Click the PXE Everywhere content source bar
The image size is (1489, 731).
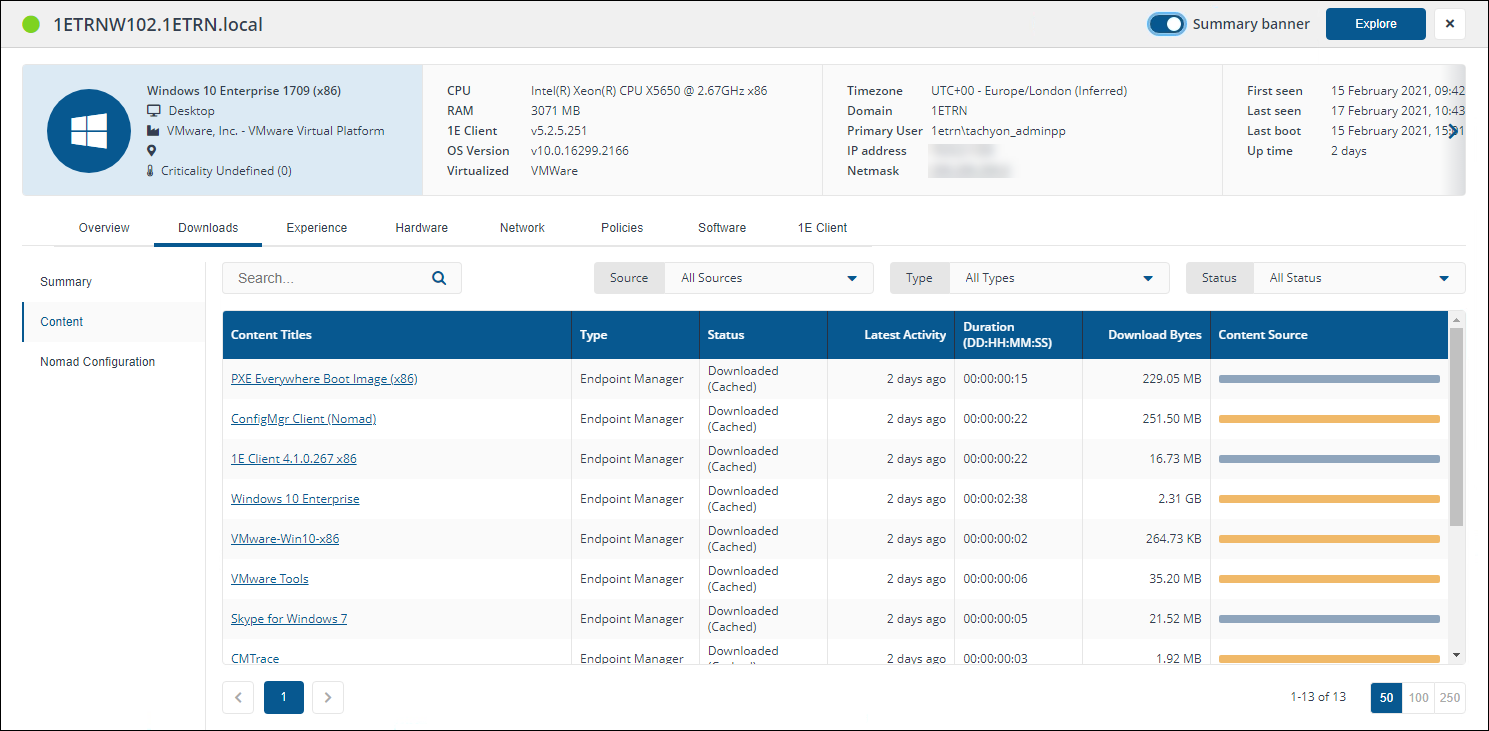(x=1328, y=379)
